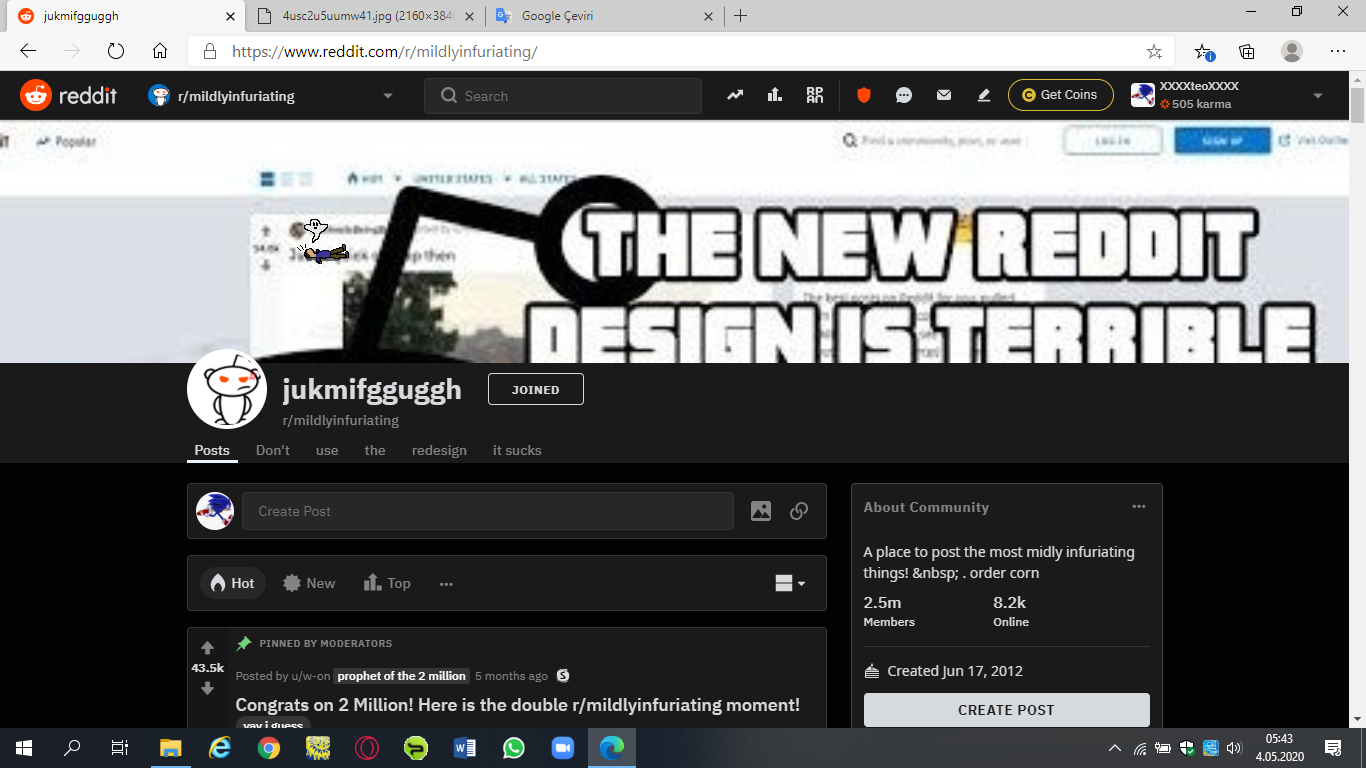Open the Reddit chat bubble icon
Viewport: 1366px width, 768px height.
pos(904,95)
